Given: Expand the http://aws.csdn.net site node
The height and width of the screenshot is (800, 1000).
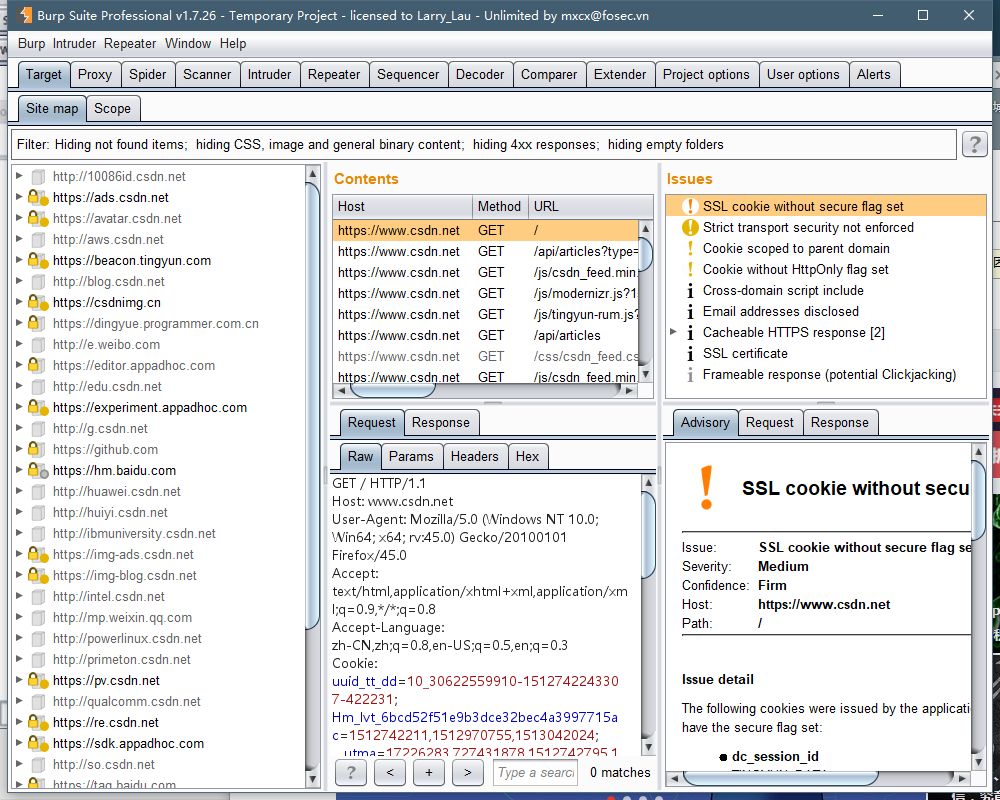Looking at the screenshot, I should point(18,239).
